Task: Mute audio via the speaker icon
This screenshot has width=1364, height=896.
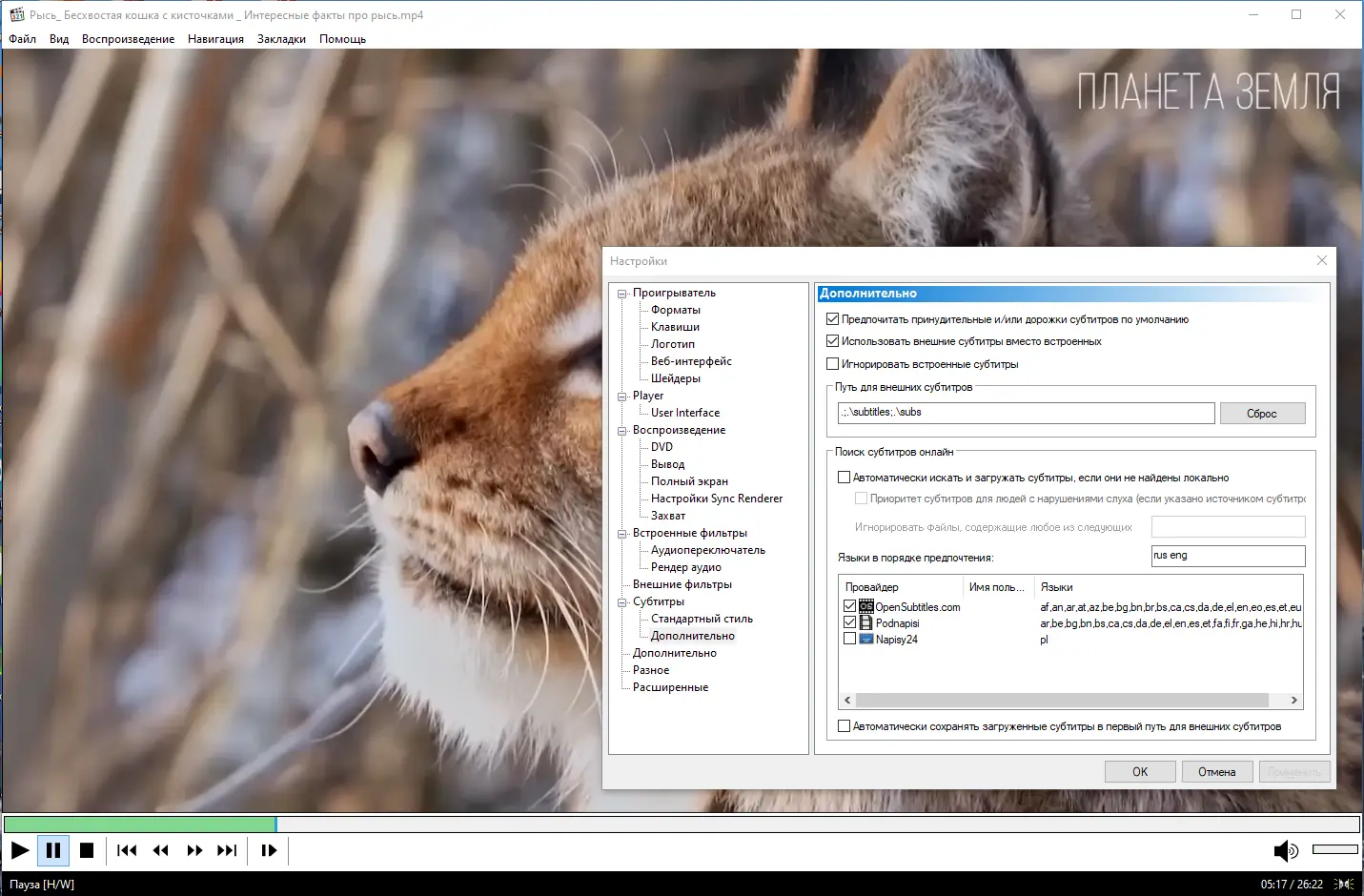Action: click(1287, 849)
